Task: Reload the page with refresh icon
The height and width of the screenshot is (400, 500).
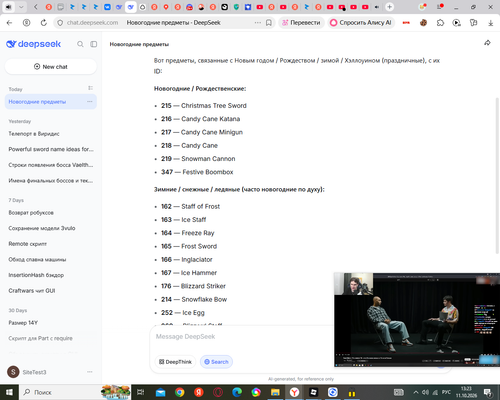Action: tap(44, 23)
